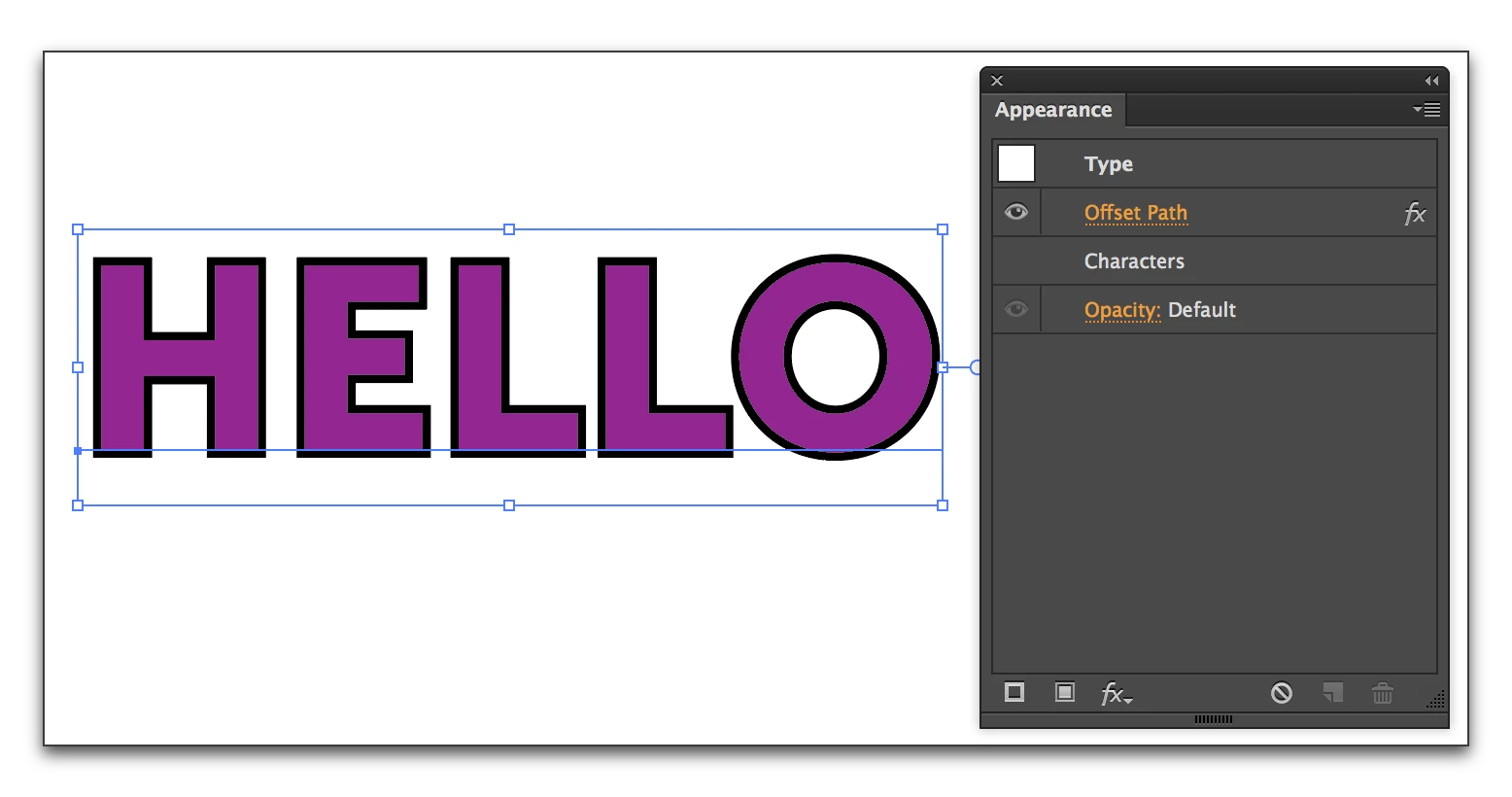Click the Duplicate Selected Item icon
The width and height of the screenshot is (1512, 797).
pos(1333,693)
